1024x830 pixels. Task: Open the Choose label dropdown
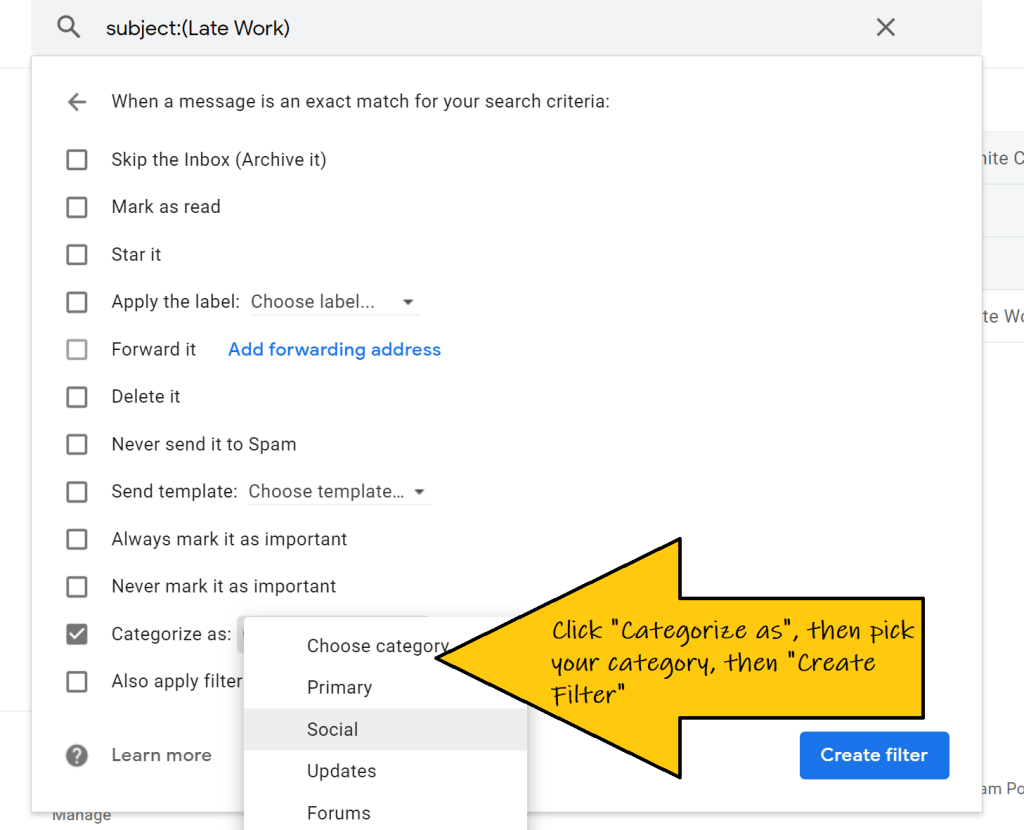333,302
